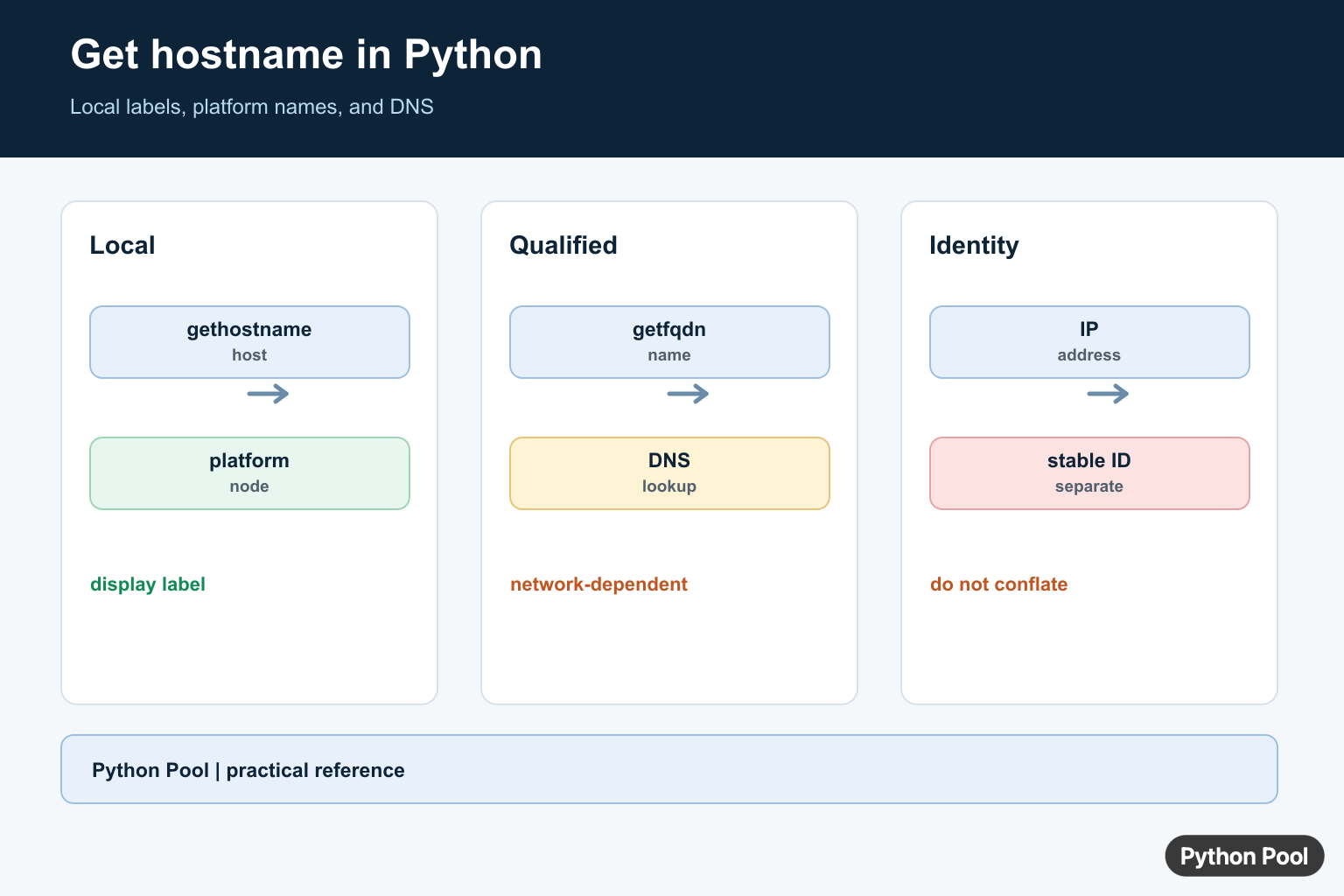
Task: Select the 'Identity' card heading
Action: coord(974,245)
